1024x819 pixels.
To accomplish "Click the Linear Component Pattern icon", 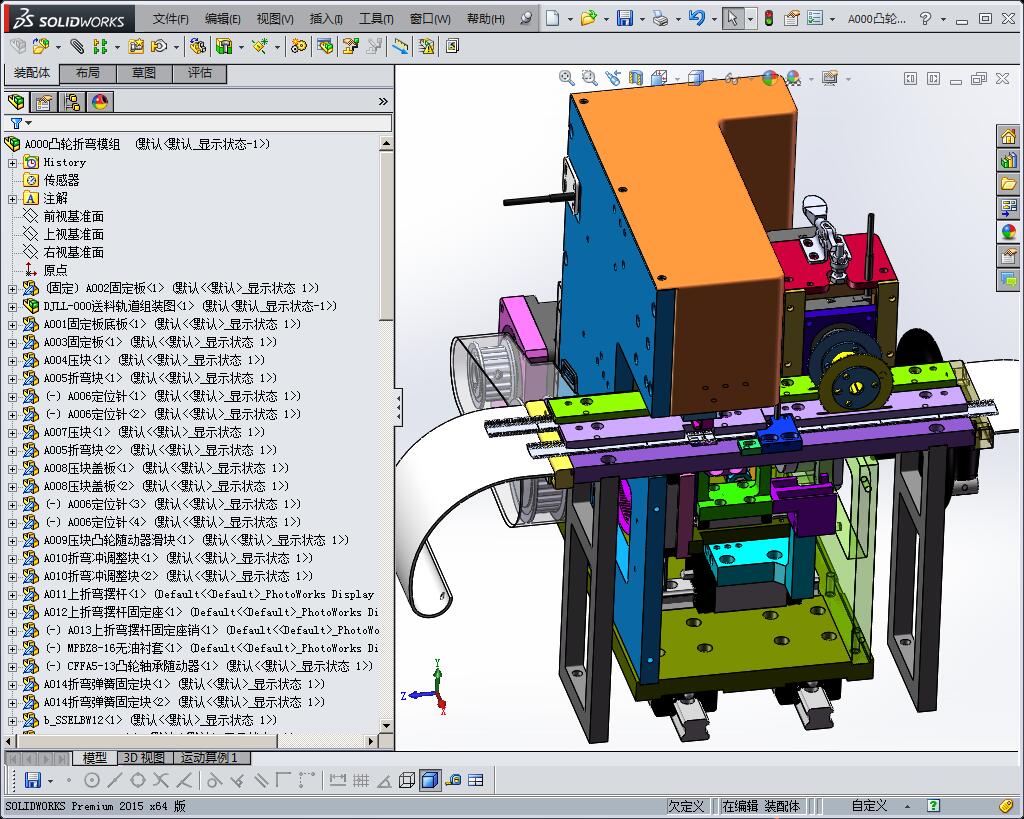I will click(99, 46).
